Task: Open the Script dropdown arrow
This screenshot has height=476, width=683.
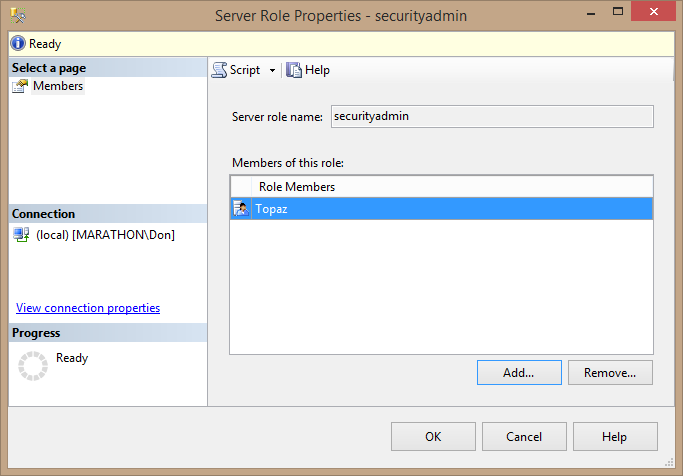Action: coord(272,71)
